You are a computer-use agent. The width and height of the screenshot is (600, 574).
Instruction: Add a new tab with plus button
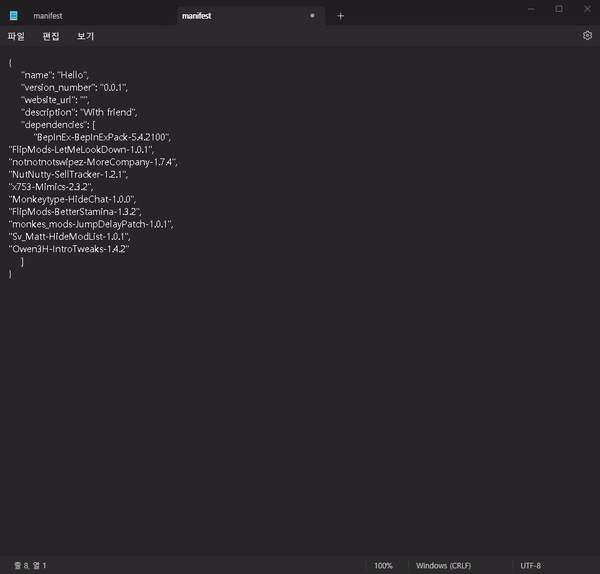341,16
